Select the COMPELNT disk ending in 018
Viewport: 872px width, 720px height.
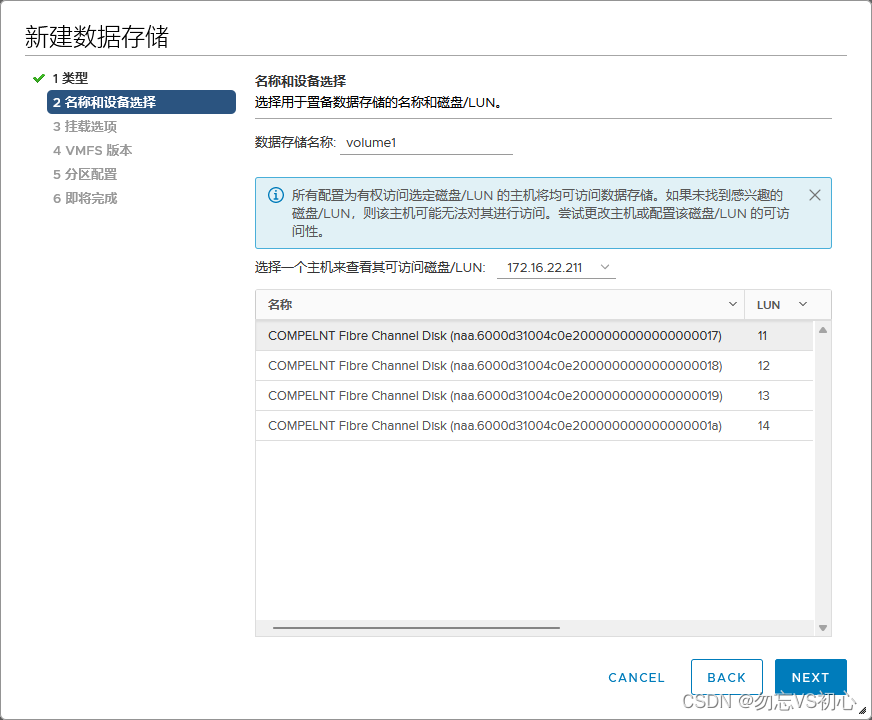pyautogui.click(x=494, y=366)
